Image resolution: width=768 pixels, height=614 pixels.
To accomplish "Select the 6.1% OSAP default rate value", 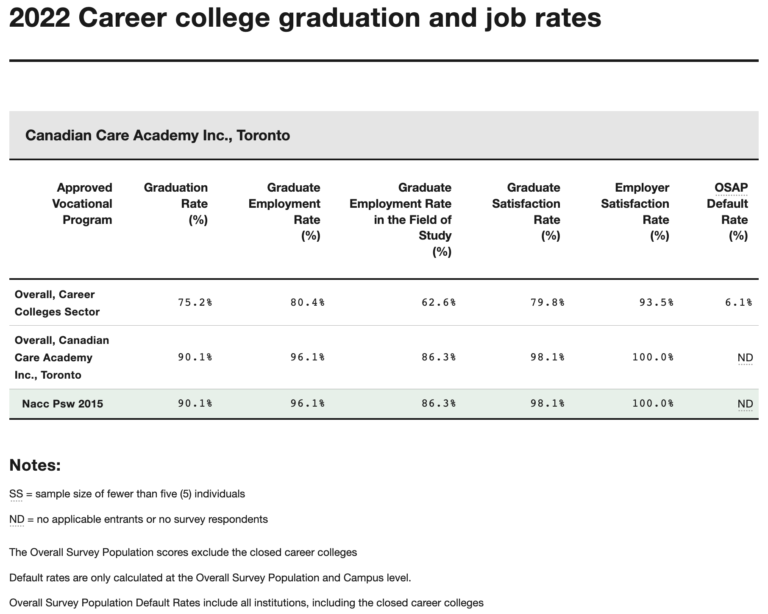I will 738,302.
